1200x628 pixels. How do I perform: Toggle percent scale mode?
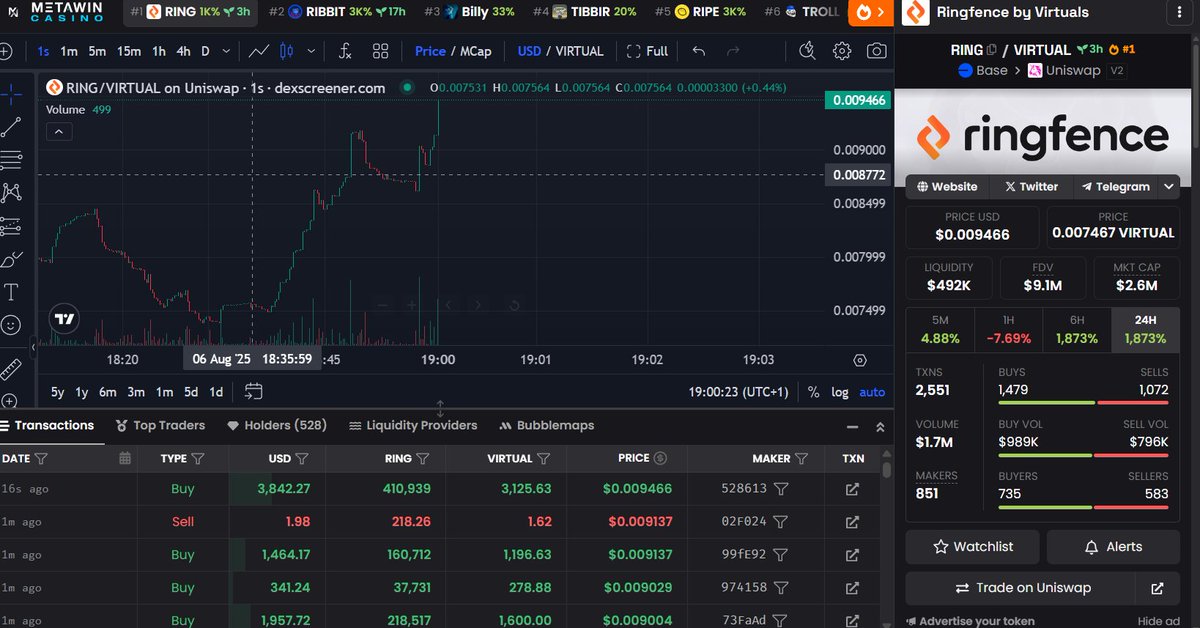[813, 392]
